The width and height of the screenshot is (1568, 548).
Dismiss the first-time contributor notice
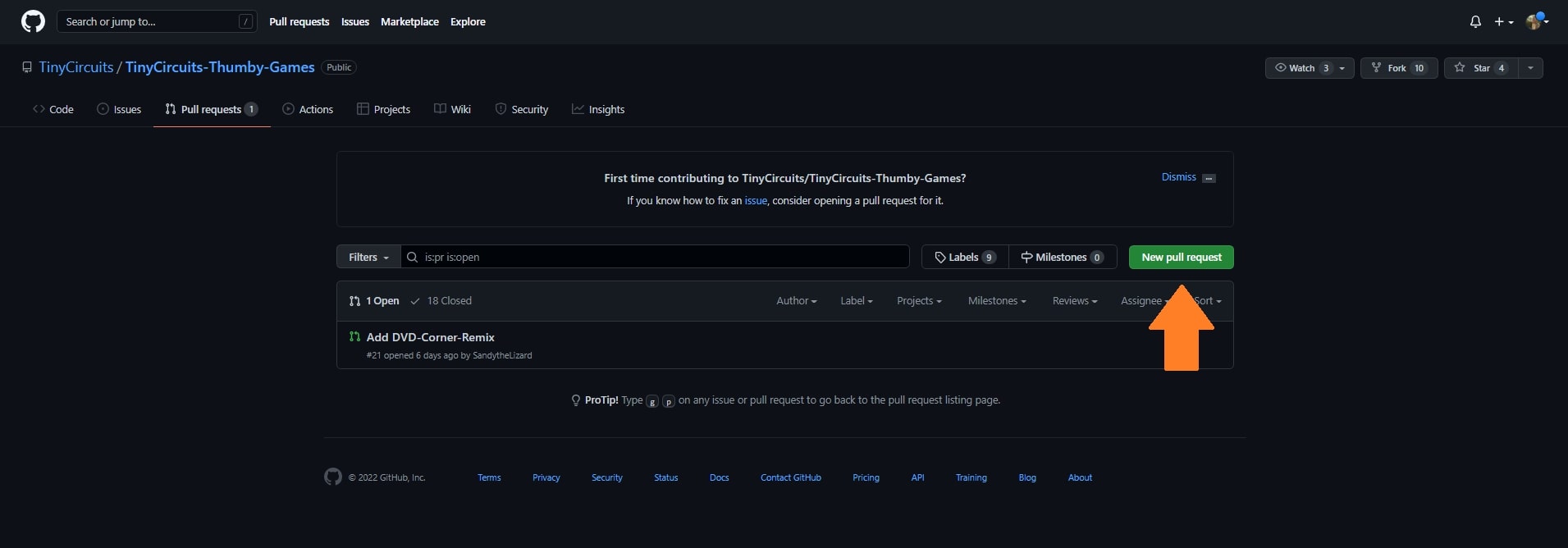point(1178,177)
